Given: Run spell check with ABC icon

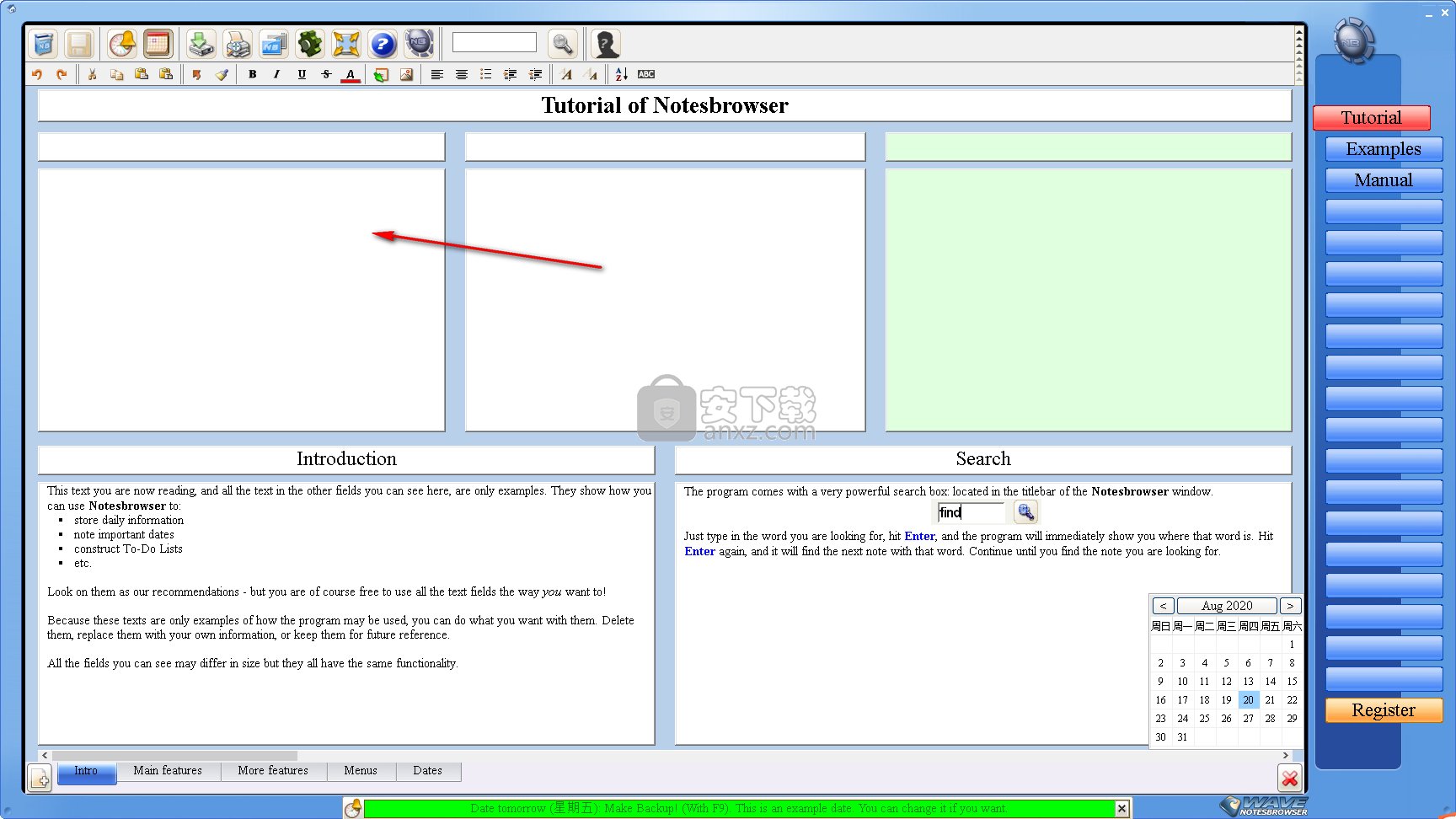Looking at the screenshot, I should tap(646, 74).
